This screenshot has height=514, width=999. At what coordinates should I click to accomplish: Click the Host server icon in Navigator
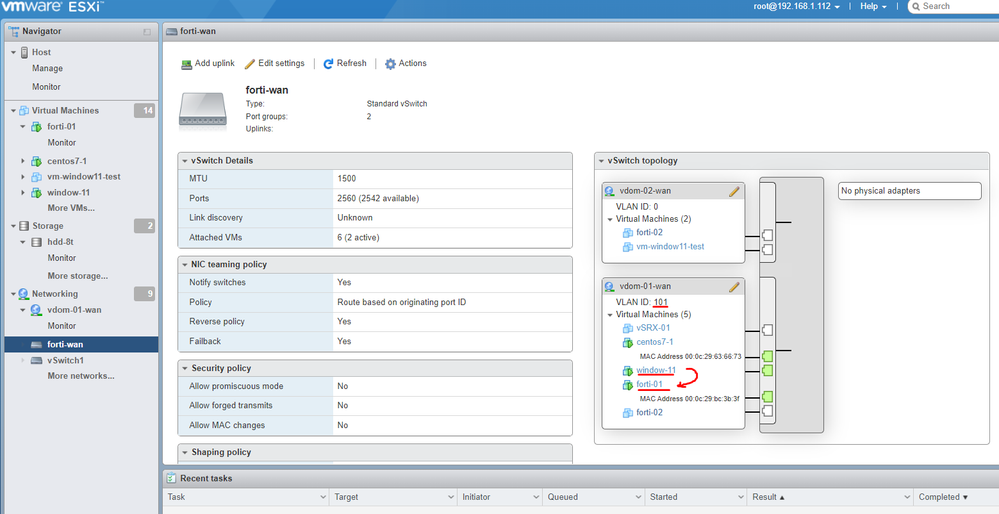tap(25, 52)
